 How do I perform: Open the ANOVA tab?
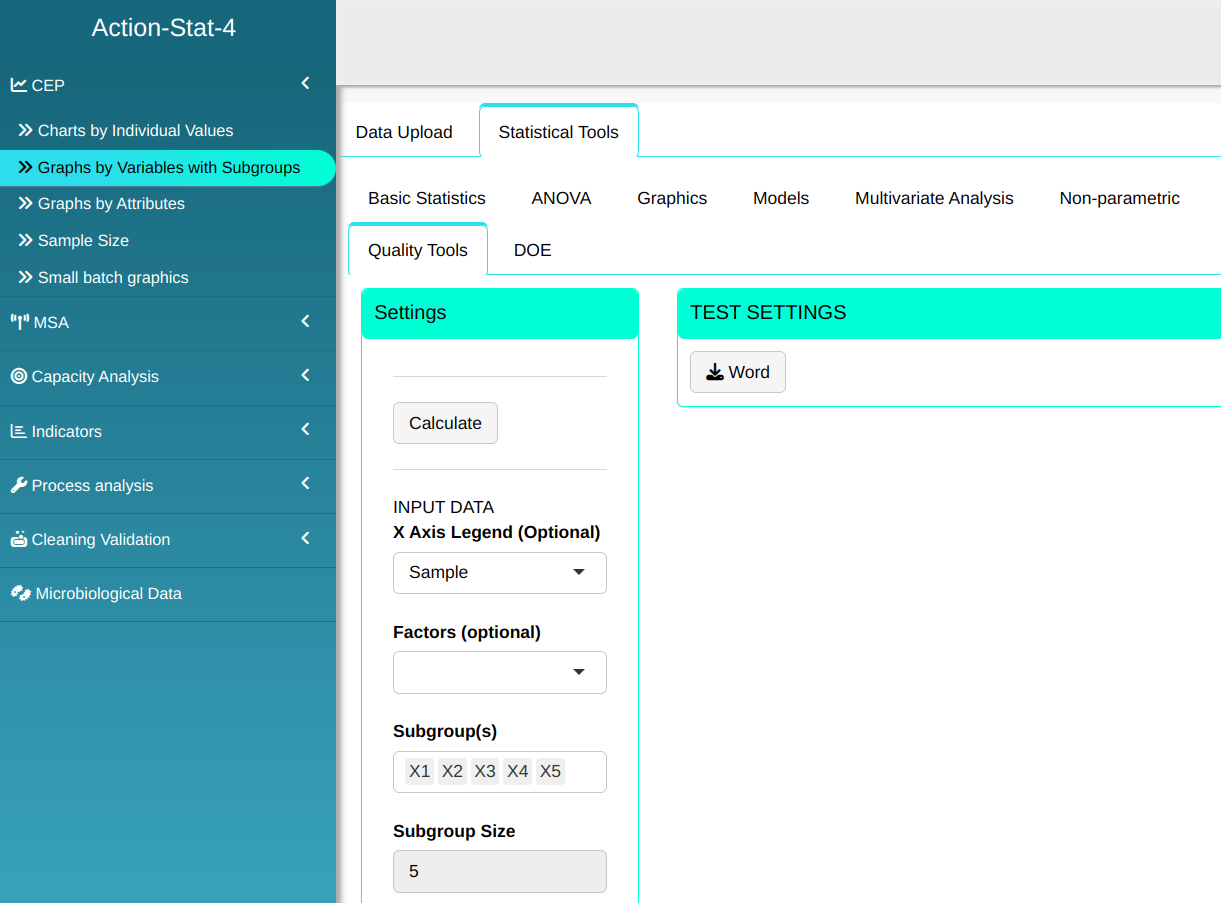point(561,198)
